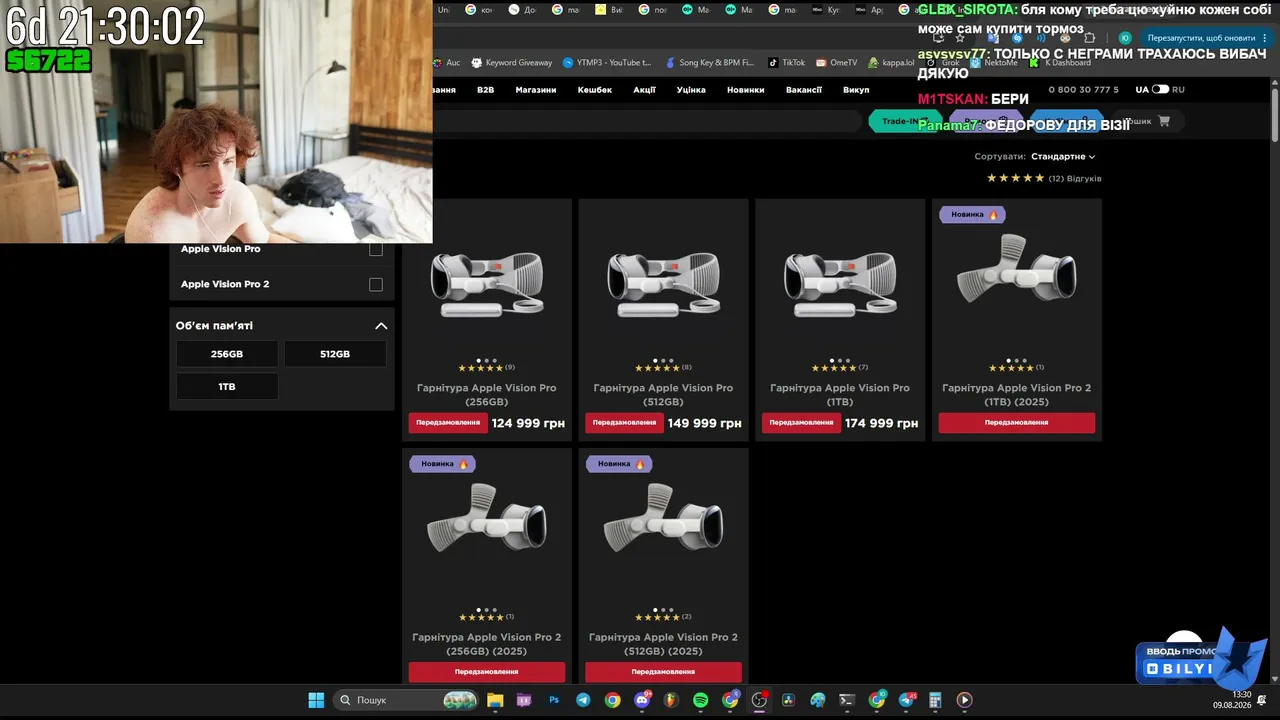Pre-order Apple Vision Pro (256GB)
1280x720 pixels.
[448, 423]
